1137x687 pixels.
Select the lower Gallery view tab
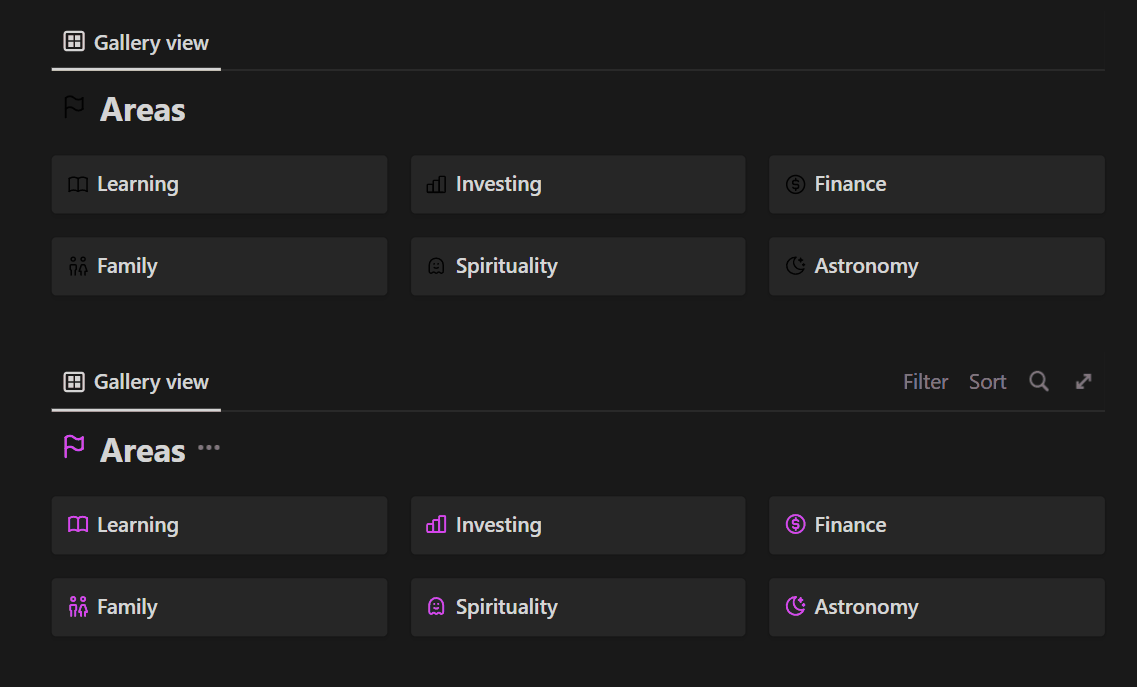point(136,382)
